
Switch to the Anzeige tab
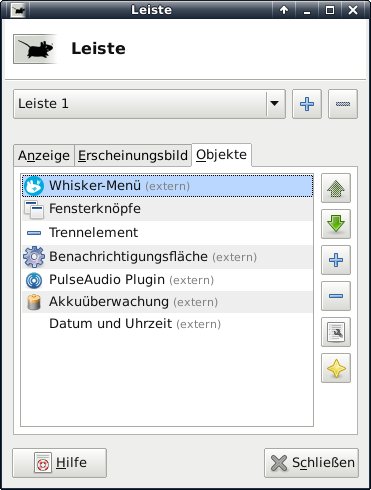(44, 155)
